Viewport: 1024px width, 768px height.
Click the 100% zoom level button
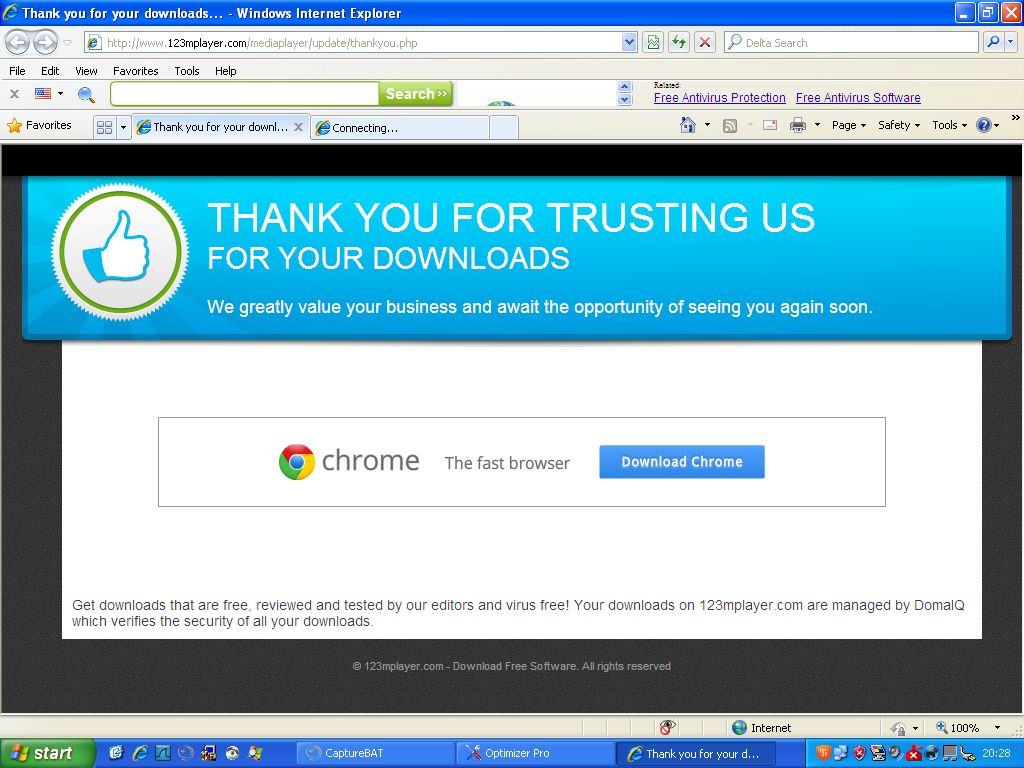(x=958, y=728)
